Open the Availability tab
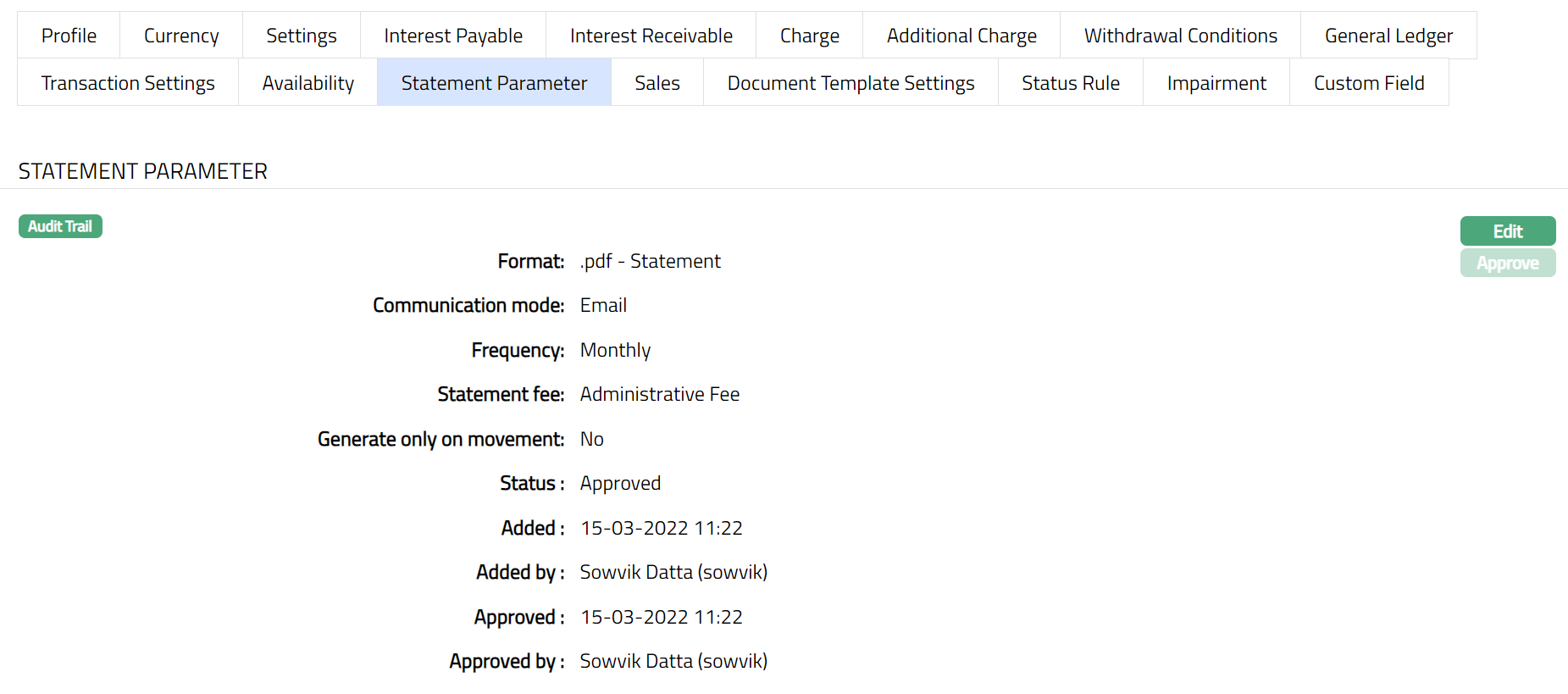Viewport: 1568px width, 694px height. [308, 83]
